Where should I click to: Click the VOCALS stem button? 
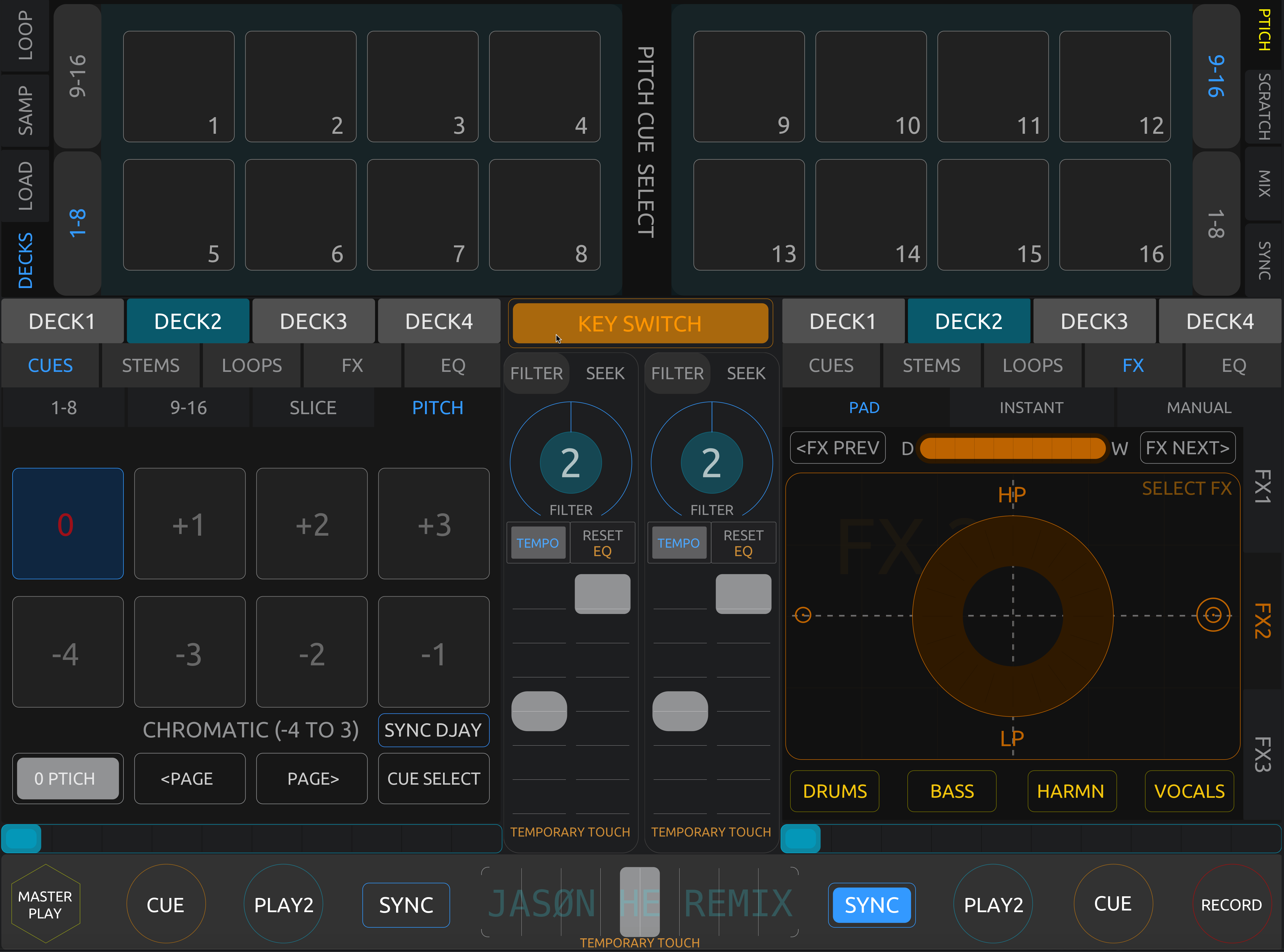pos(1189,791)
